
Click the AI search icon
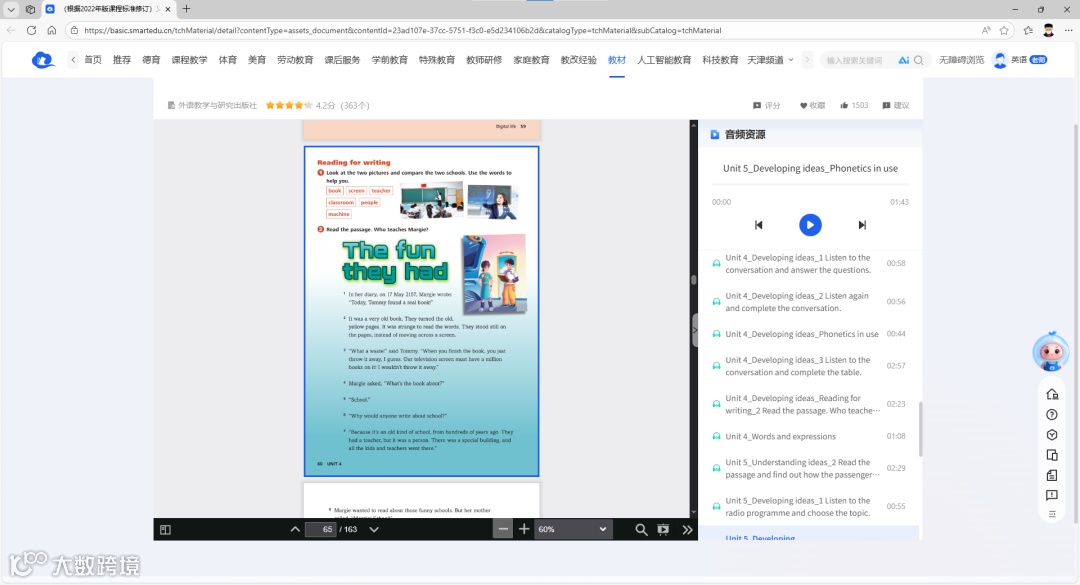904,61
